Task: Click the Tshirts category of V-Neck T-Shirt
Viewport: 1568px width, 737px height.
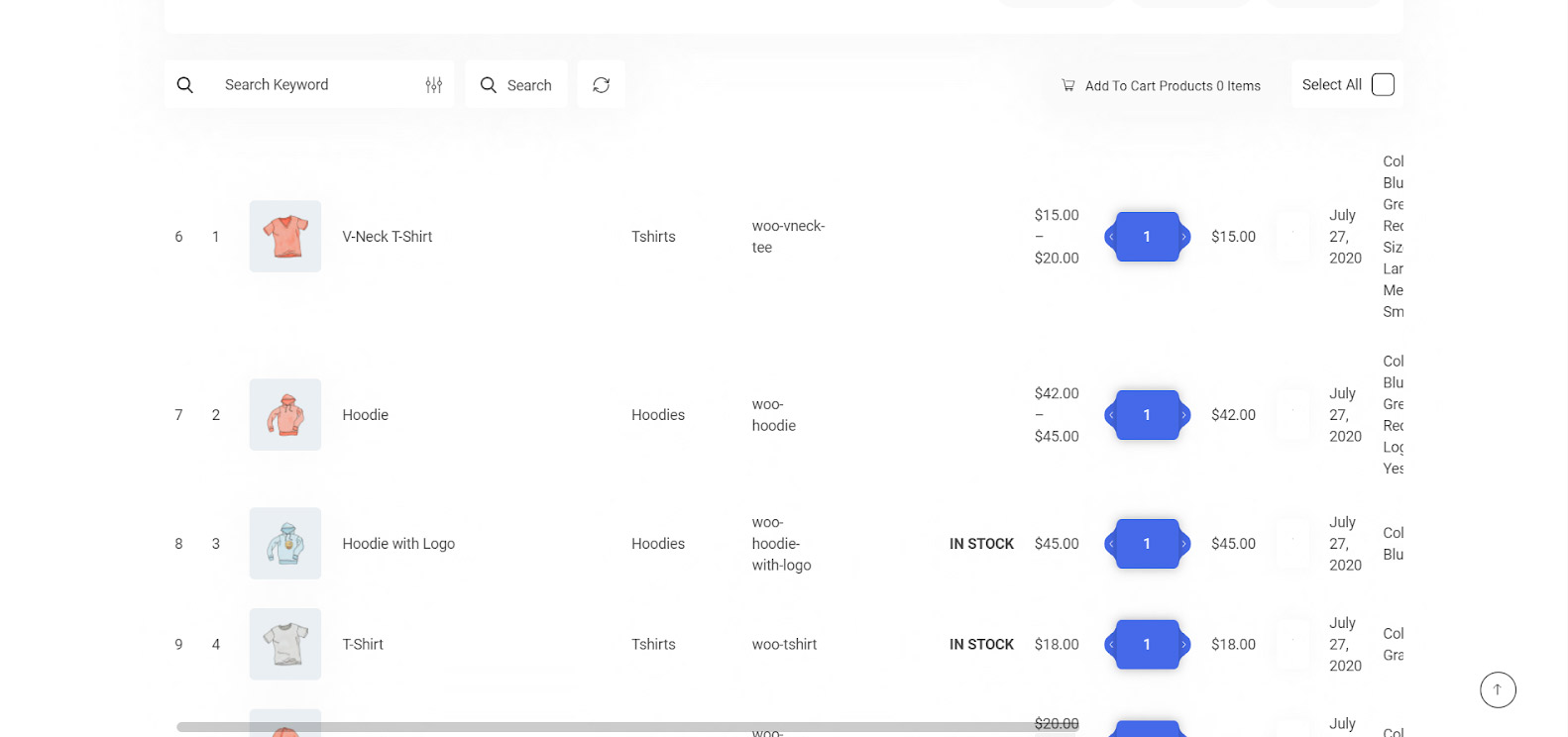Action: [653, 237]
